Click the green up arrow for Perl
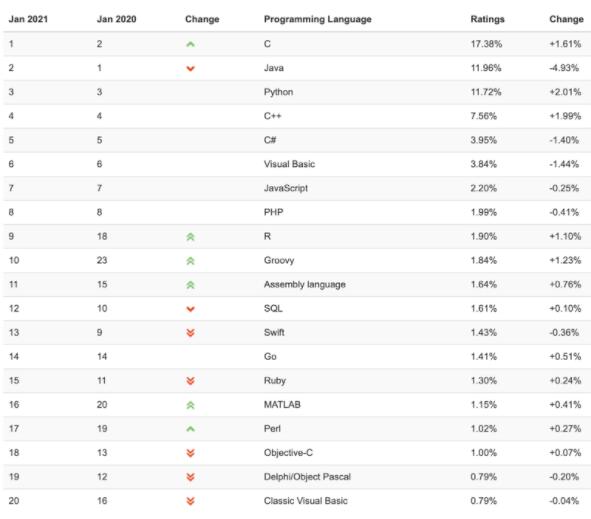 point(190,429)
